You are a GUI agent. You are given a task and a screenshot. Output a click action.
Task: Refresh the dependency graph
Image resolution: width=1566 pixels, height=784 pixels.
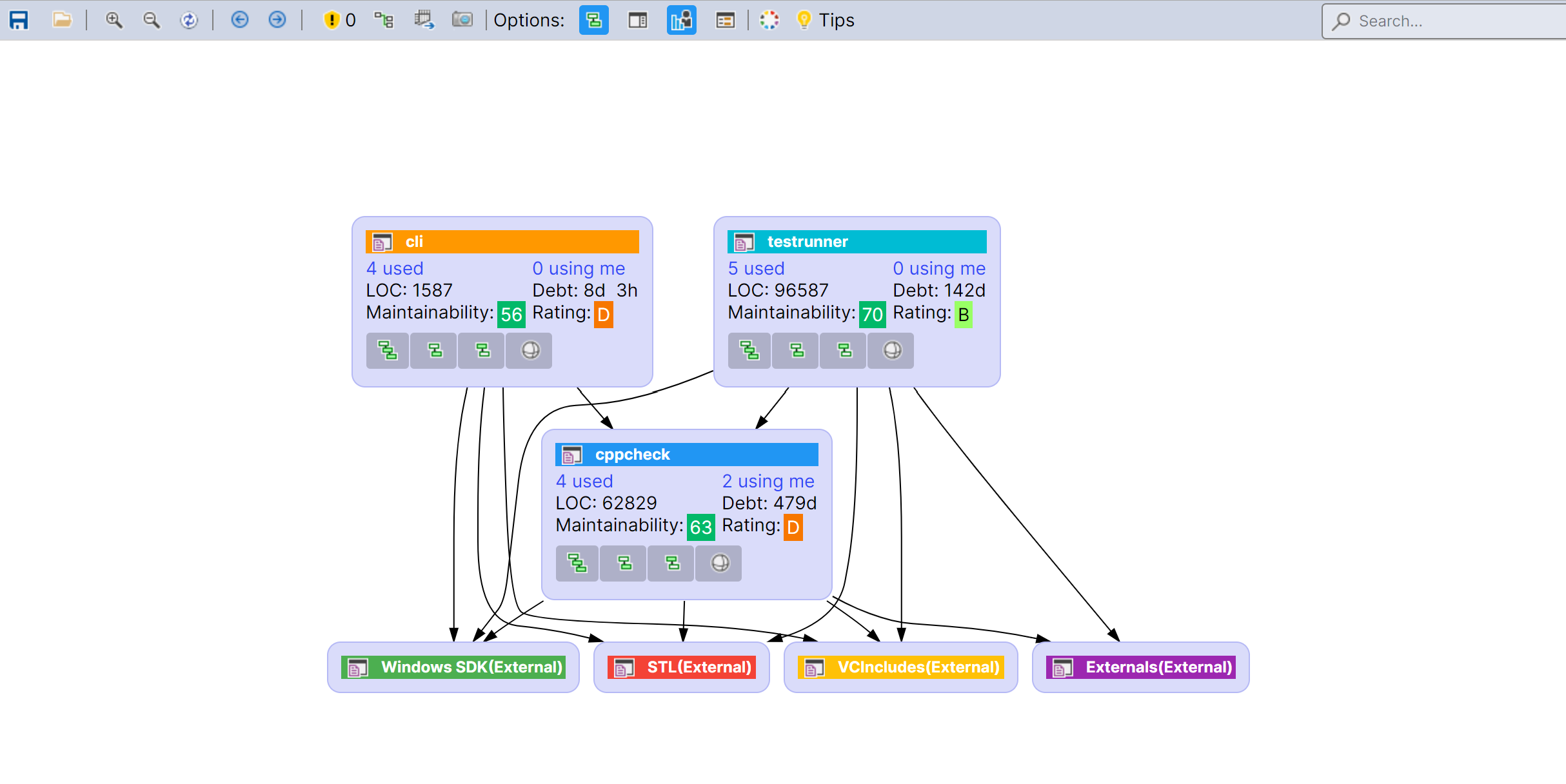189,20
